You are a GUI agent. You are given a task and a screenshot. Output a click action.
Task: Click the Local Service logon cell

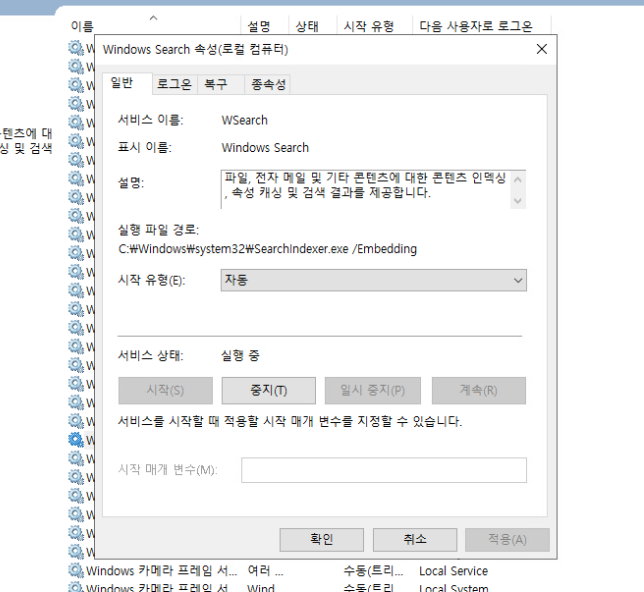[453, 571]
